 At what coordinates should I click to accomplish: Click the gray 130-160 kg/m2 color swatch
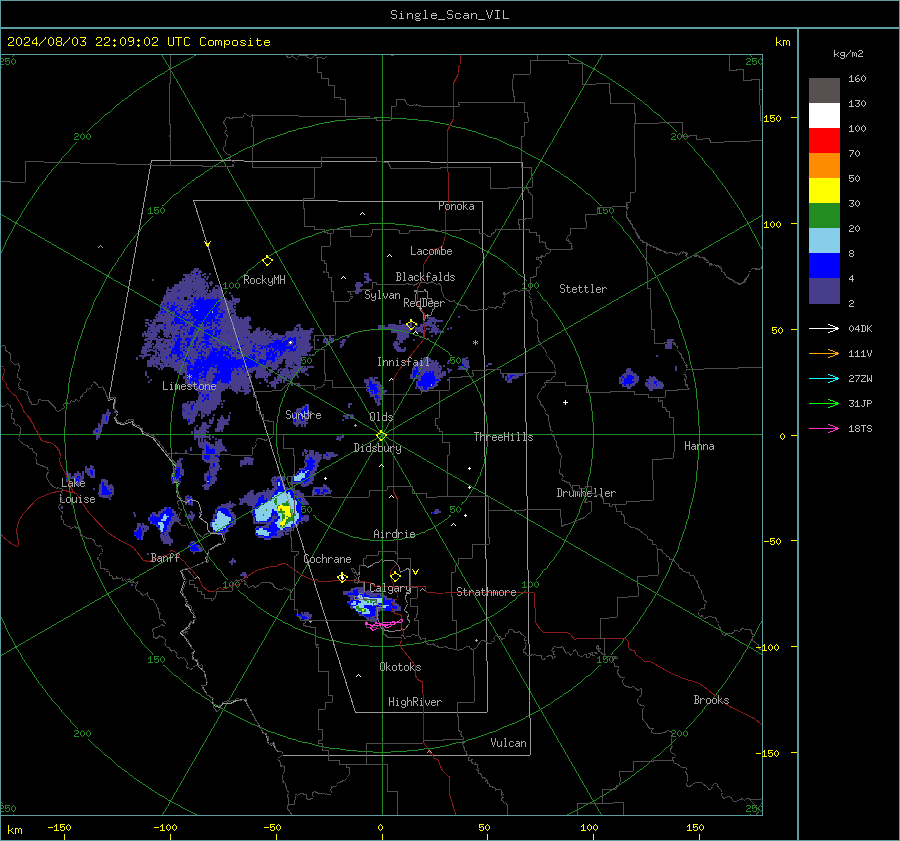pyautogui.click(x=824, y=91)
